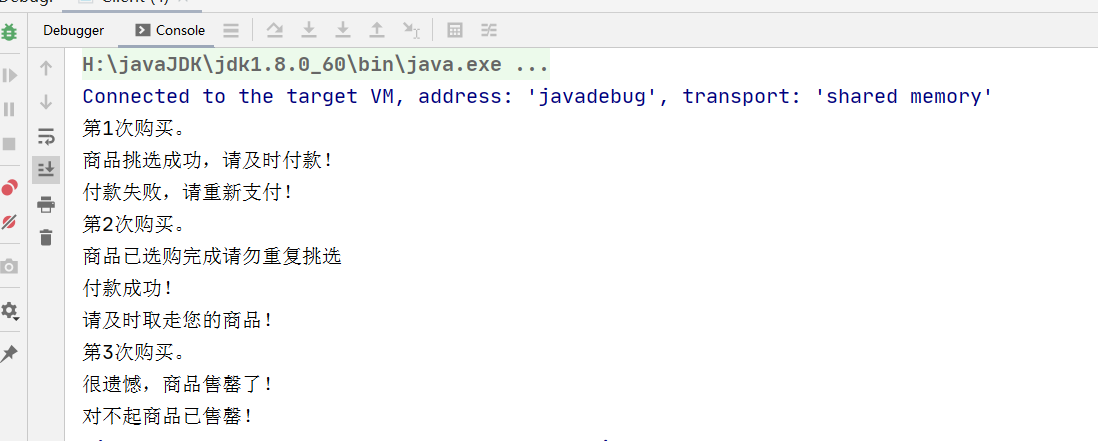Click the Step Out arrow button
1098x441 pixels.
(x=377, y=29)
